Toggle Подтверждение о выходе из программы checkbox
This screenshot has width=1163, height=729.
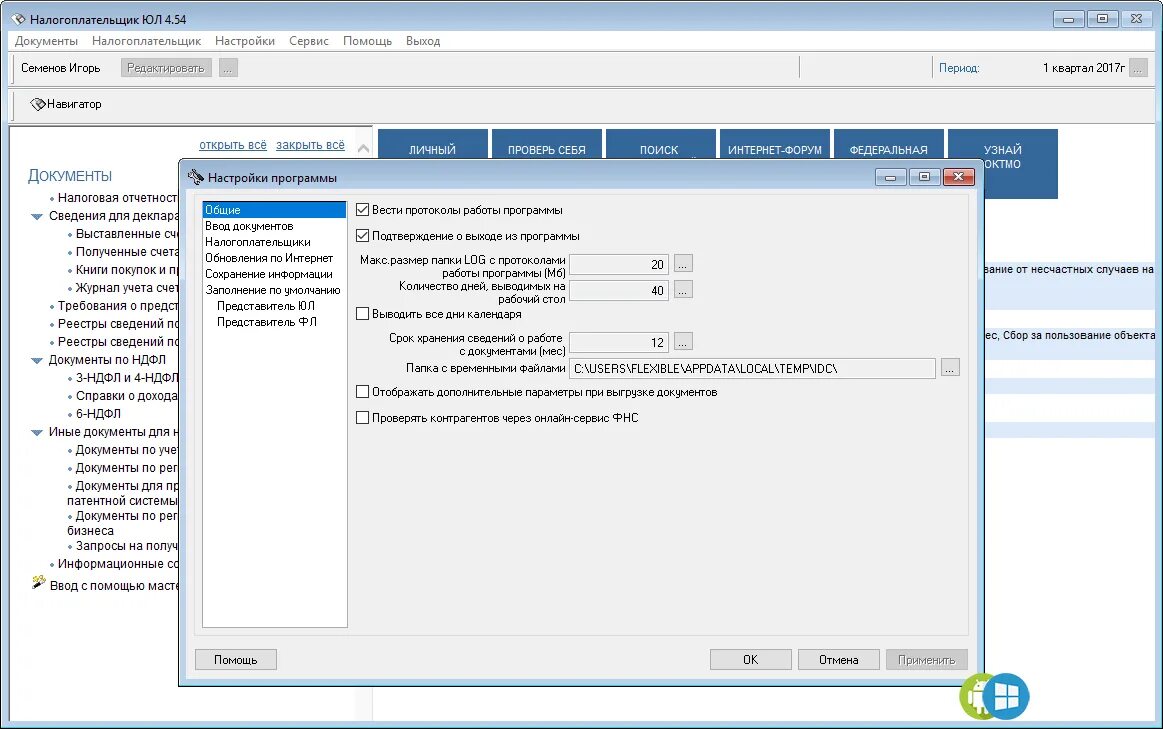click(363, 236)
